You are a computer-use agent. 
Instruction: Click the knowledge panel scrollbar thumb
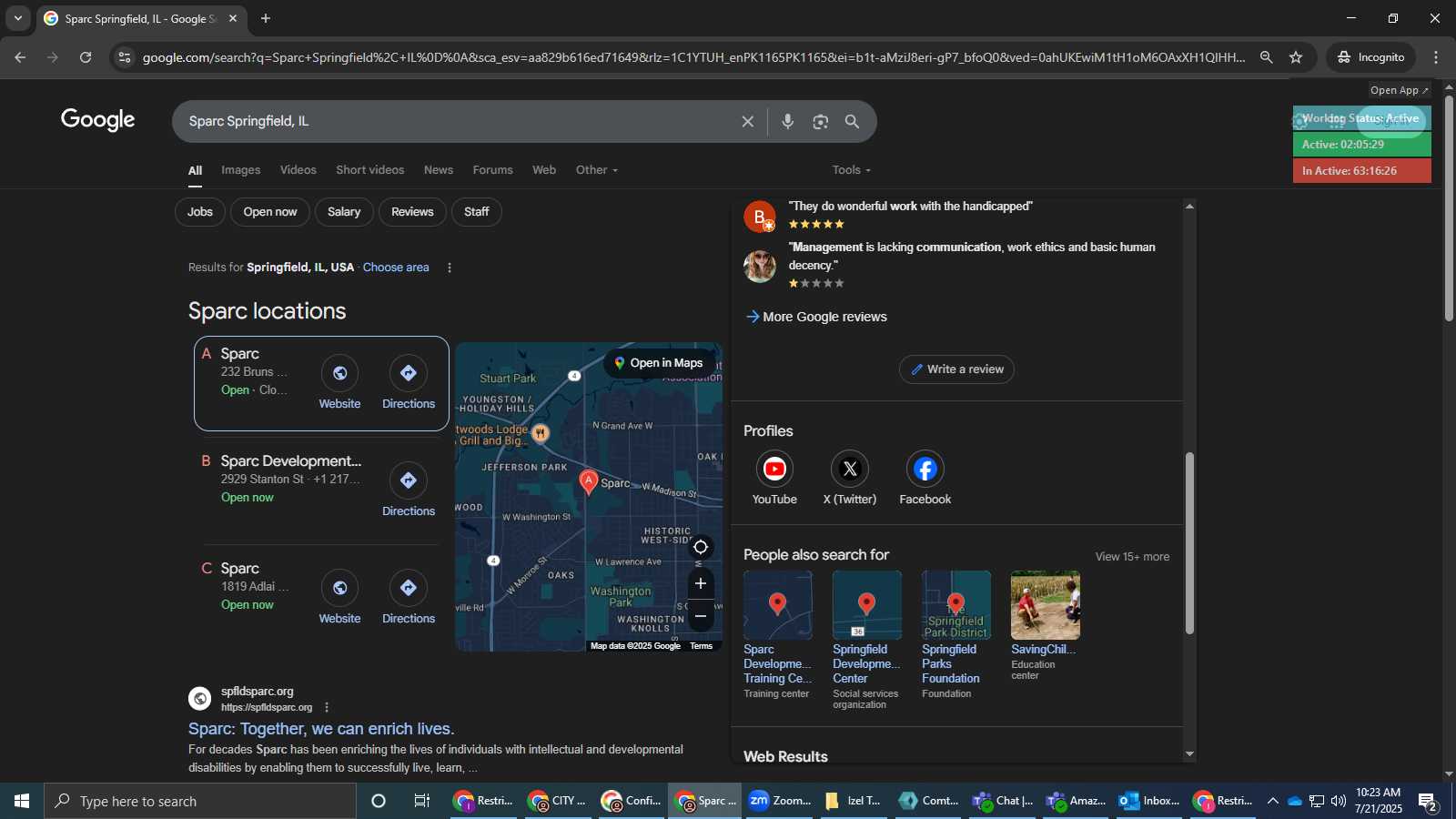tap(1189, 543)
